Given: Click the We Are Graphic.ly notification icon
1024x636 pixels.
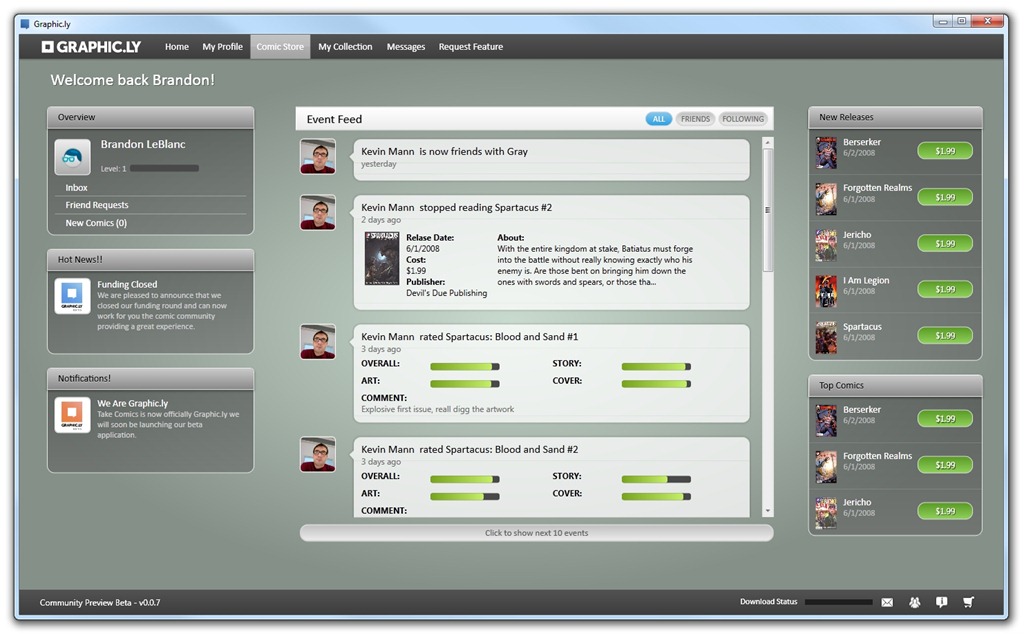Looking at the screenshot, I should tap(72, 415).
